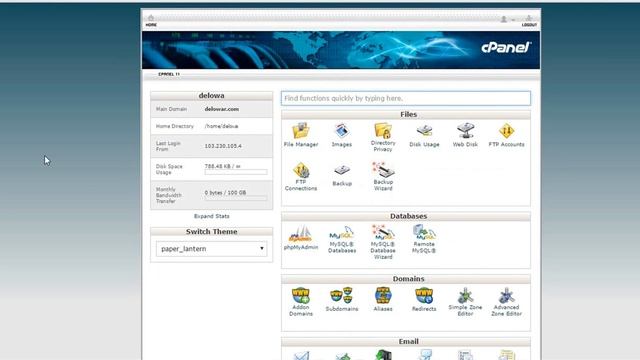
Task: Click the 788.48 KB disk usage value
Action: tap(222, 166)
